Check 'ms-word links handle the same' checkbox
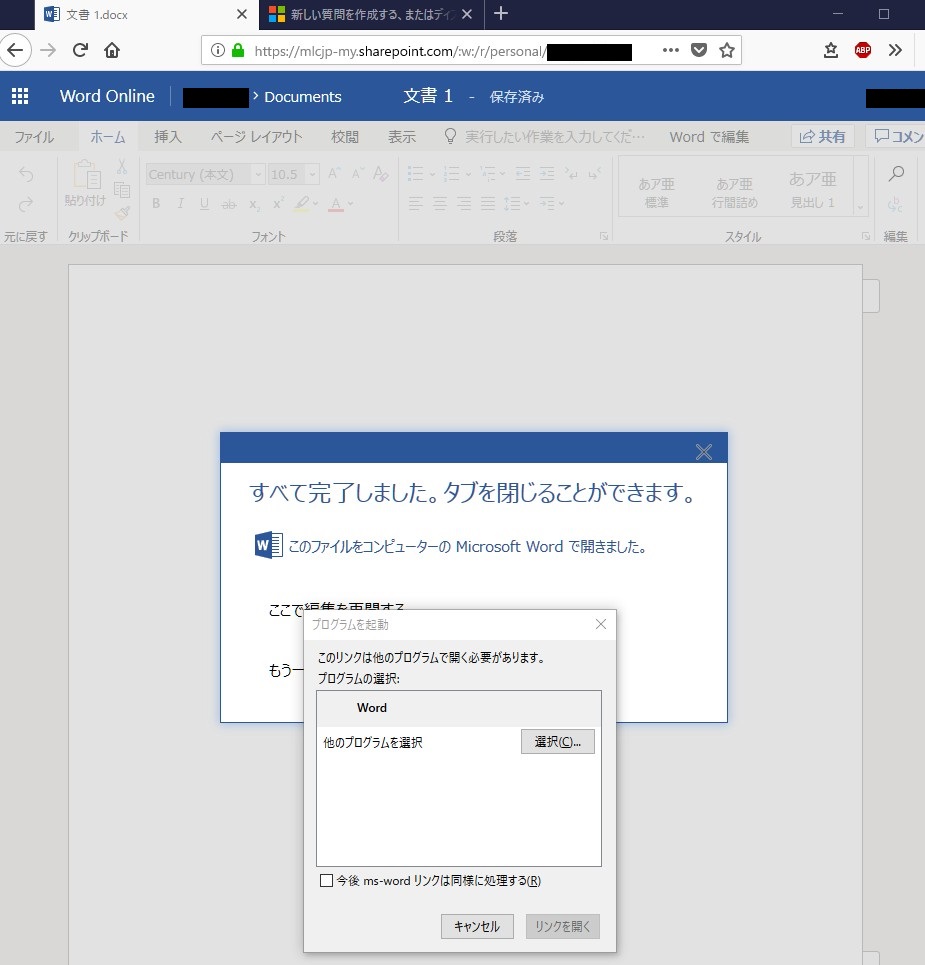 [x=326, y=880]
